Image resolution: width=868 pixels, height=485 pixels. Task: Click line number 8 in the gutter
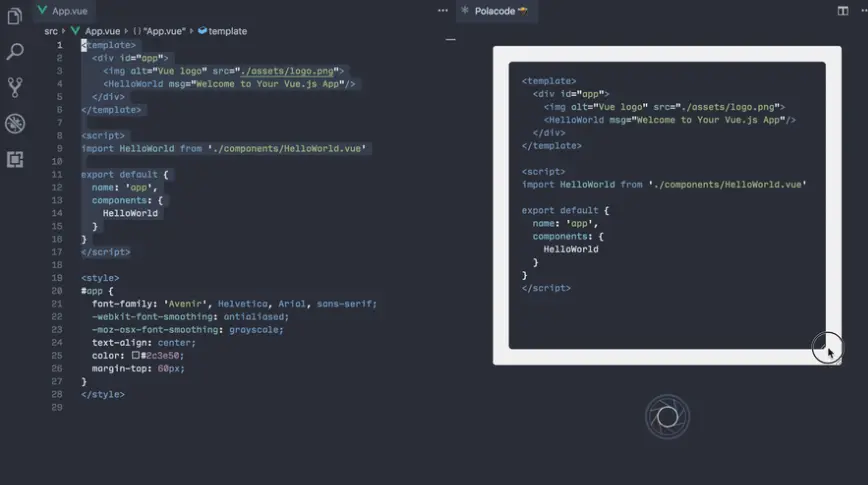59,136
